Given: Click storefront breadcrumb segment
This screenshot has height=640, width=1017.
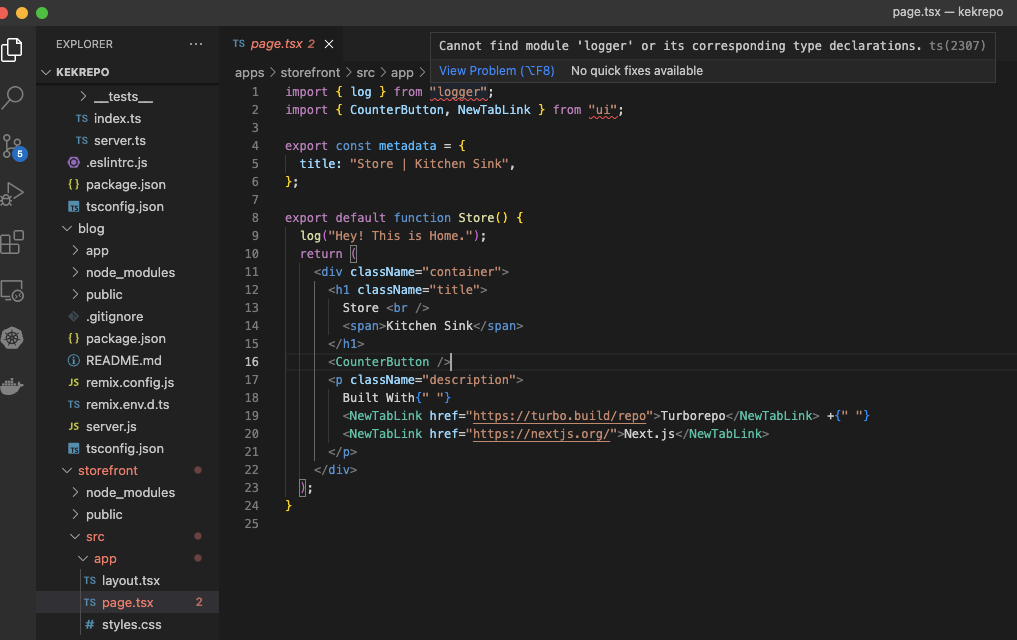Looking at the screenshot, I should 310,73.
